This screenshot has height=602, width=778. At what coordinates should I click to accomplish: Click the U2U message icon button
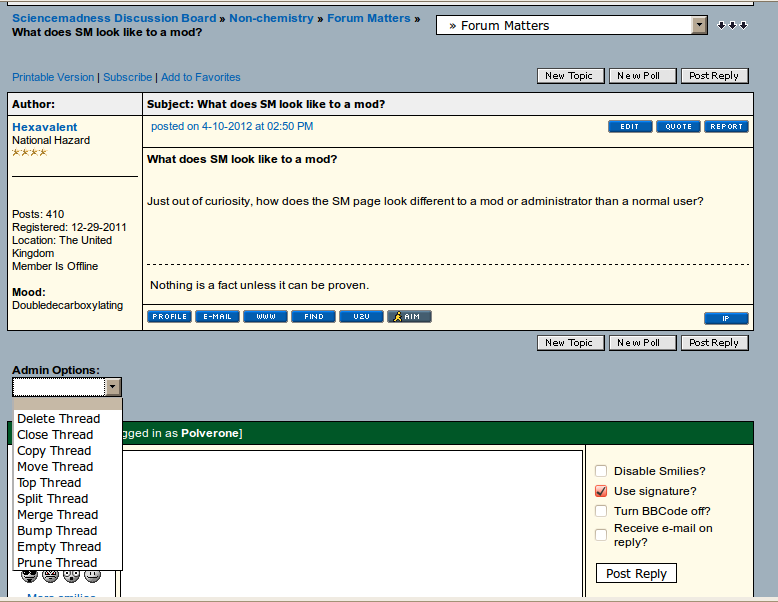pos(361,317)
